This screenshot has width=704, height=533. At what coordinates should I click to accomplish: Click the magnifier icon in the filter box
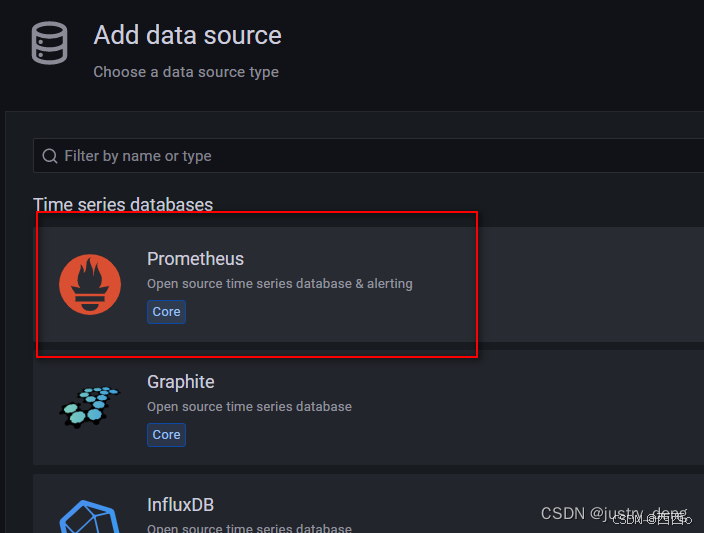click(50, 156)
